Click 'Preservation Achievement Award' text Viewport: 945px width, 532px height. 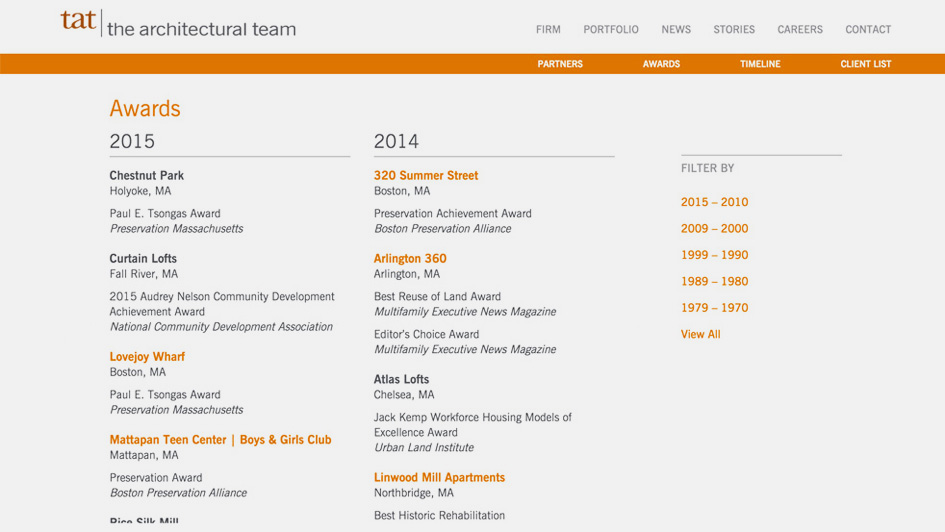[x=453, y=213]
